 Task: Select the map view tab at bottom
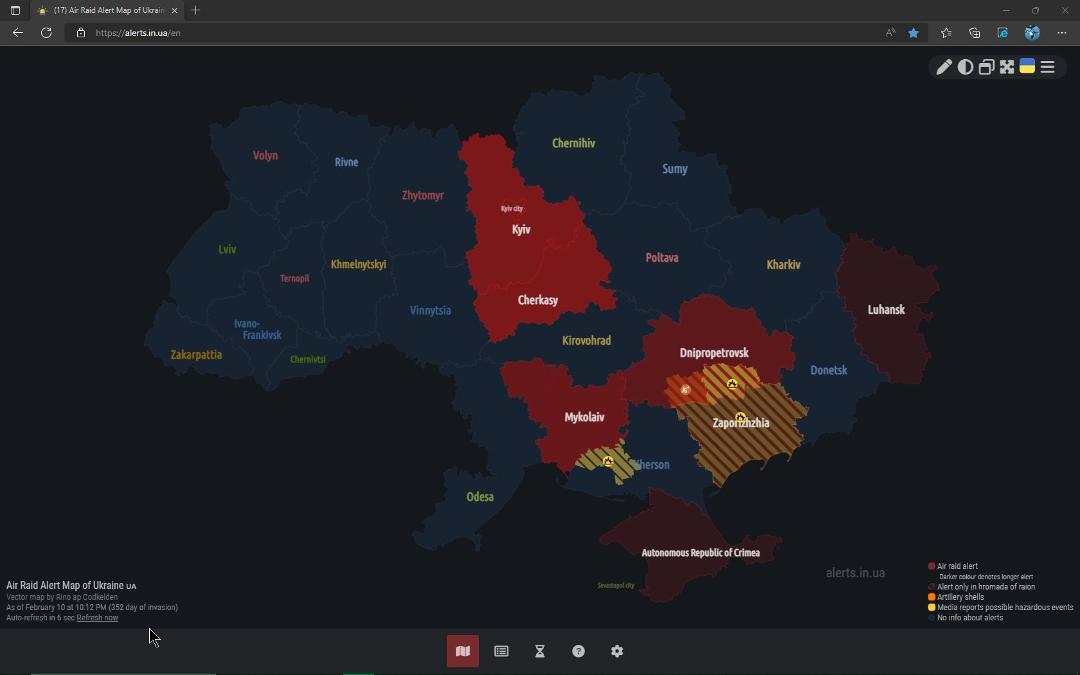click(x=463, y=651)
